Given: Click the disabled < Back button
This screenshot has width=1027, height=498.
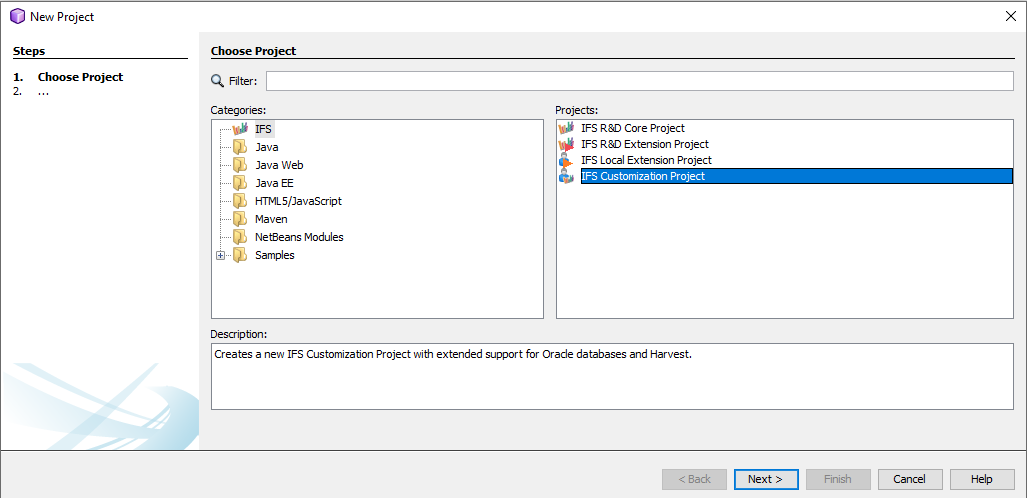Looking at the screenshot, I should [694, 479].
